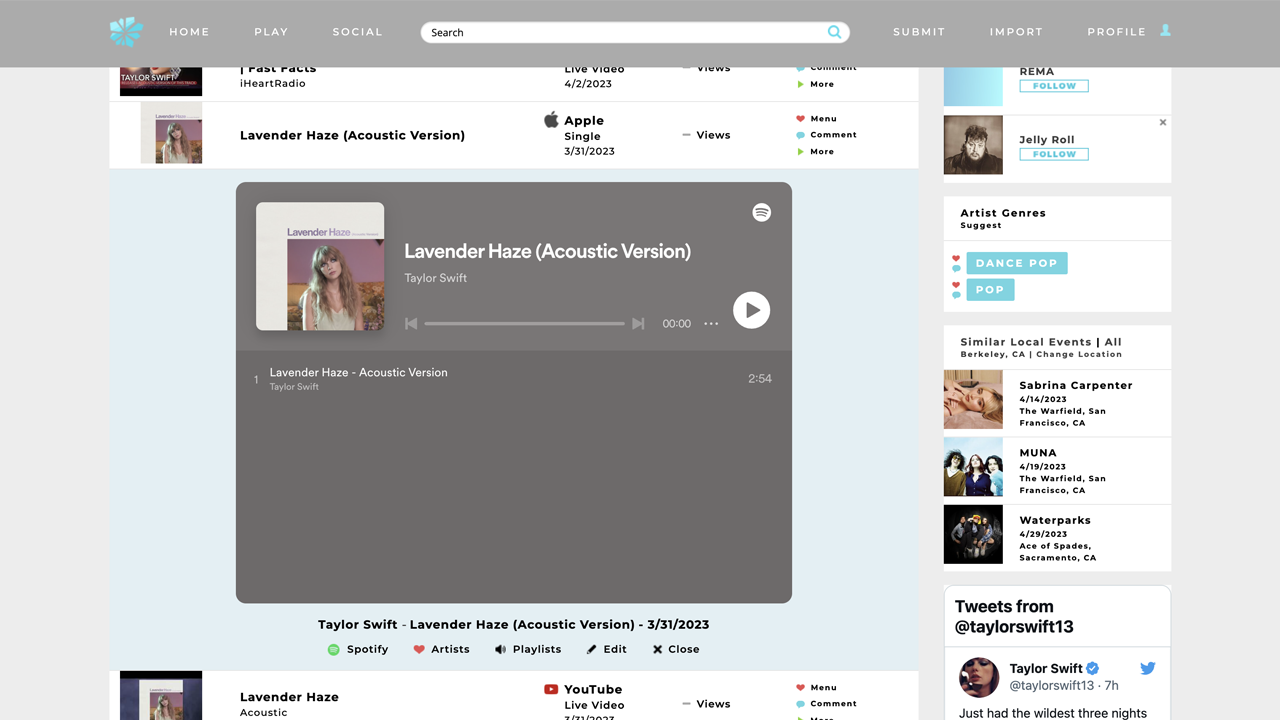The width and height of the screenshot is (1280, 720).
Task: Click the Spotify logo in player
Action: [x=762, y=212]
